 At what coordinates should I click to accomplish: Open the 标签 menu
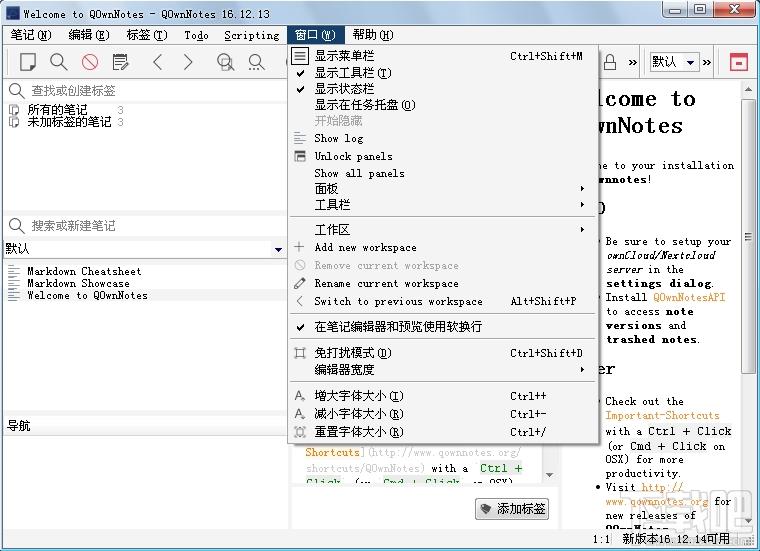pos(147,35)
